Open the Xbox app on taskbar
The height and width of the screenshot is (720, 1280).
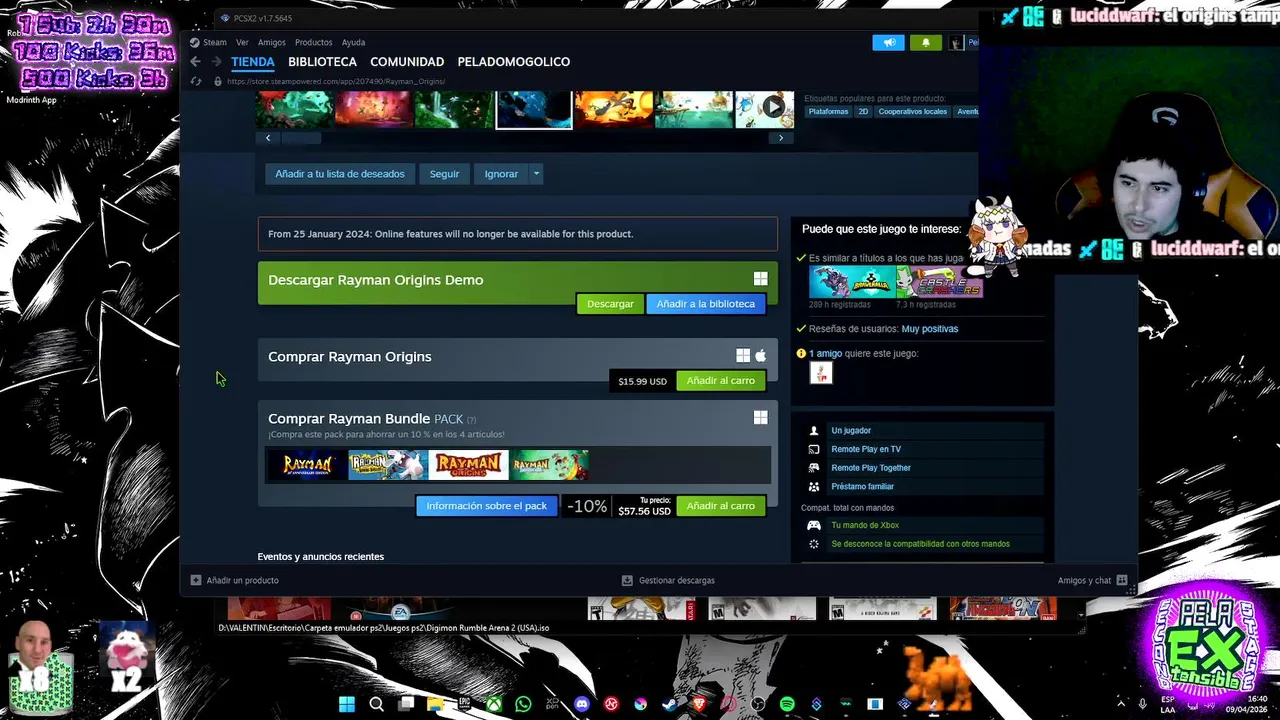pyautogui.click(x=494, y=704)
